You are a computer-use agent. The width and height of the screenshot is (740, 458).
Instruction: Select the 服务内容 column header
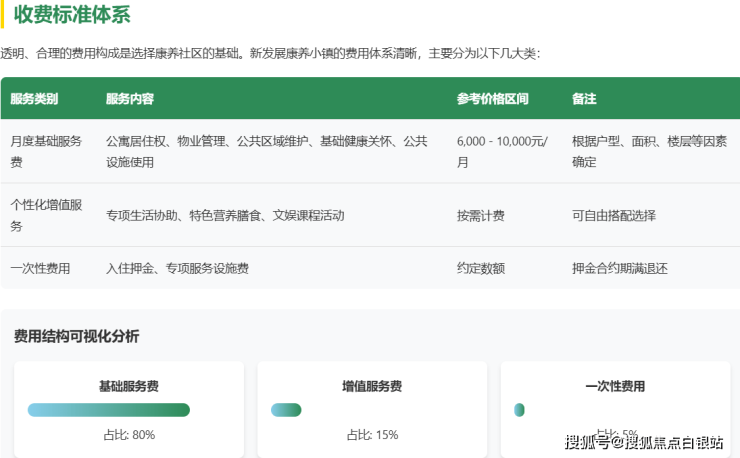(x=130, y=99)
